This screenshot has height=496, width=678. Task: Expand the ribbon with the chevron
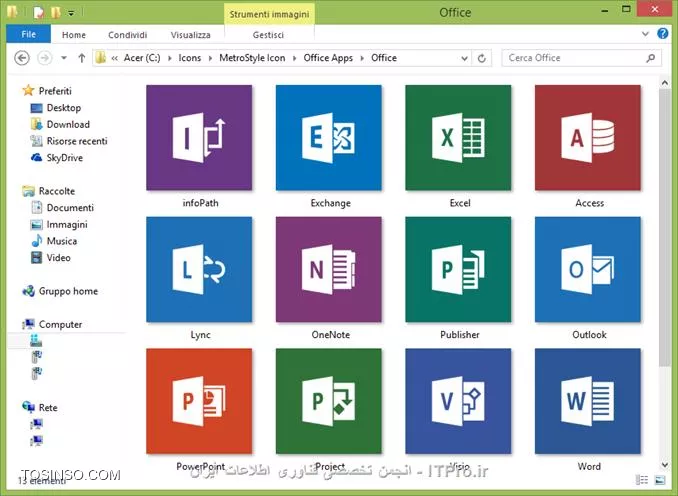pyautogui.click(x=645, y=34)
